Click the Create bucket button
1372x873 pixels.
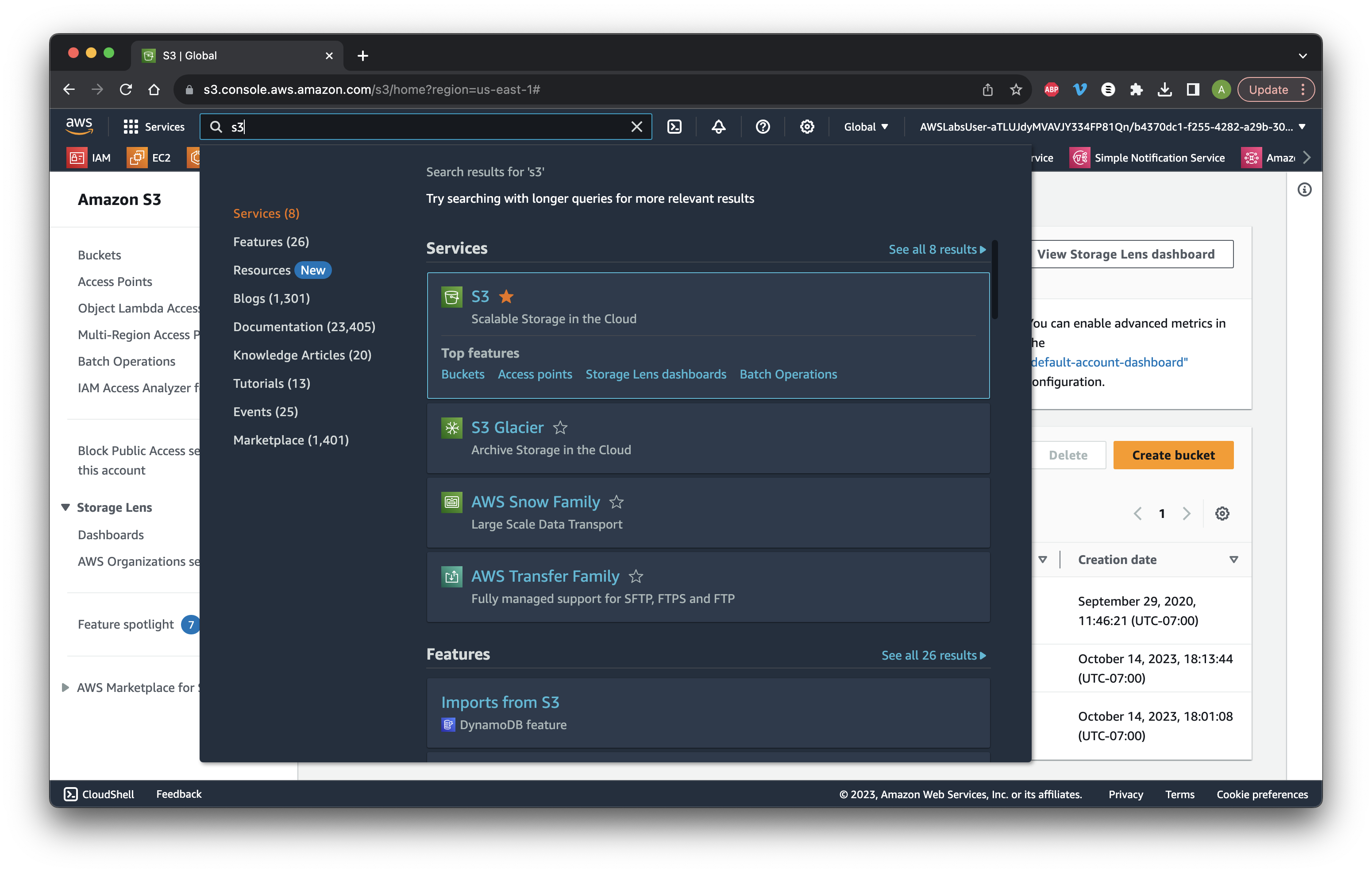tap(1173, 455)
